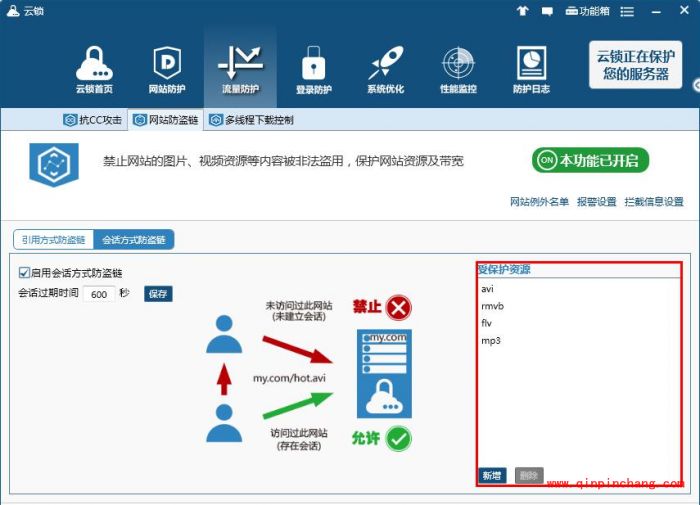Open 防护日志 report icon
The width and height of the screenshot is (700, 505).
pos(531,70)
